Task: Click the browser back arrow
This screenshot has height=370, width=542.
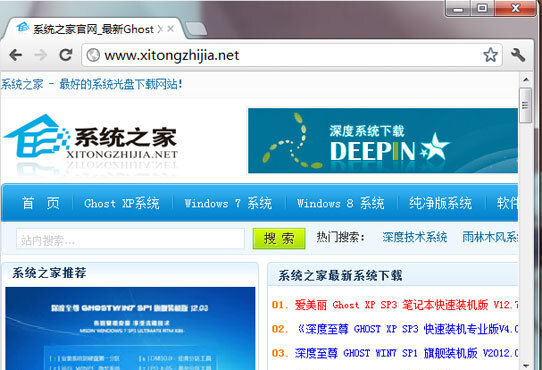Action: click(16, 55)
